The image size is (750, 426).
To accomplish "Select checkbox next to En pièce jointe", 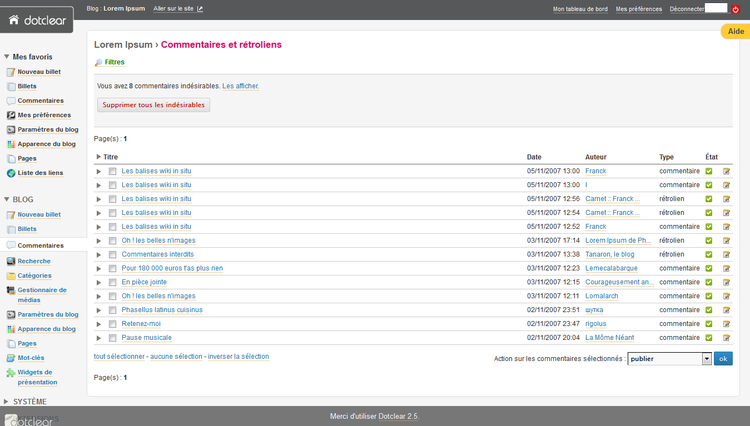I will pos(113,282).
